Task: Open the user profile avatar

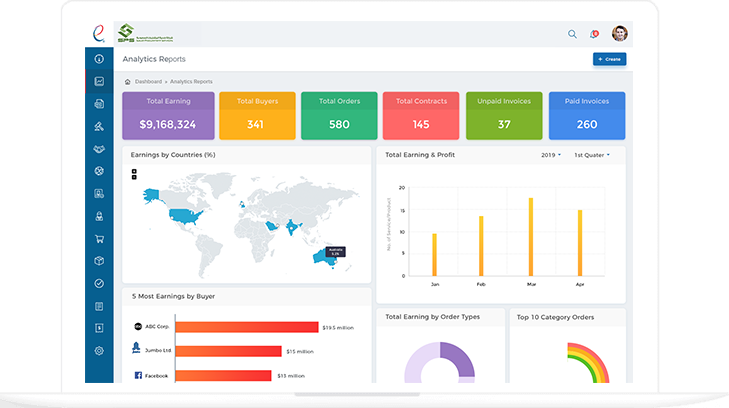Action: click(x=620, y=33)
